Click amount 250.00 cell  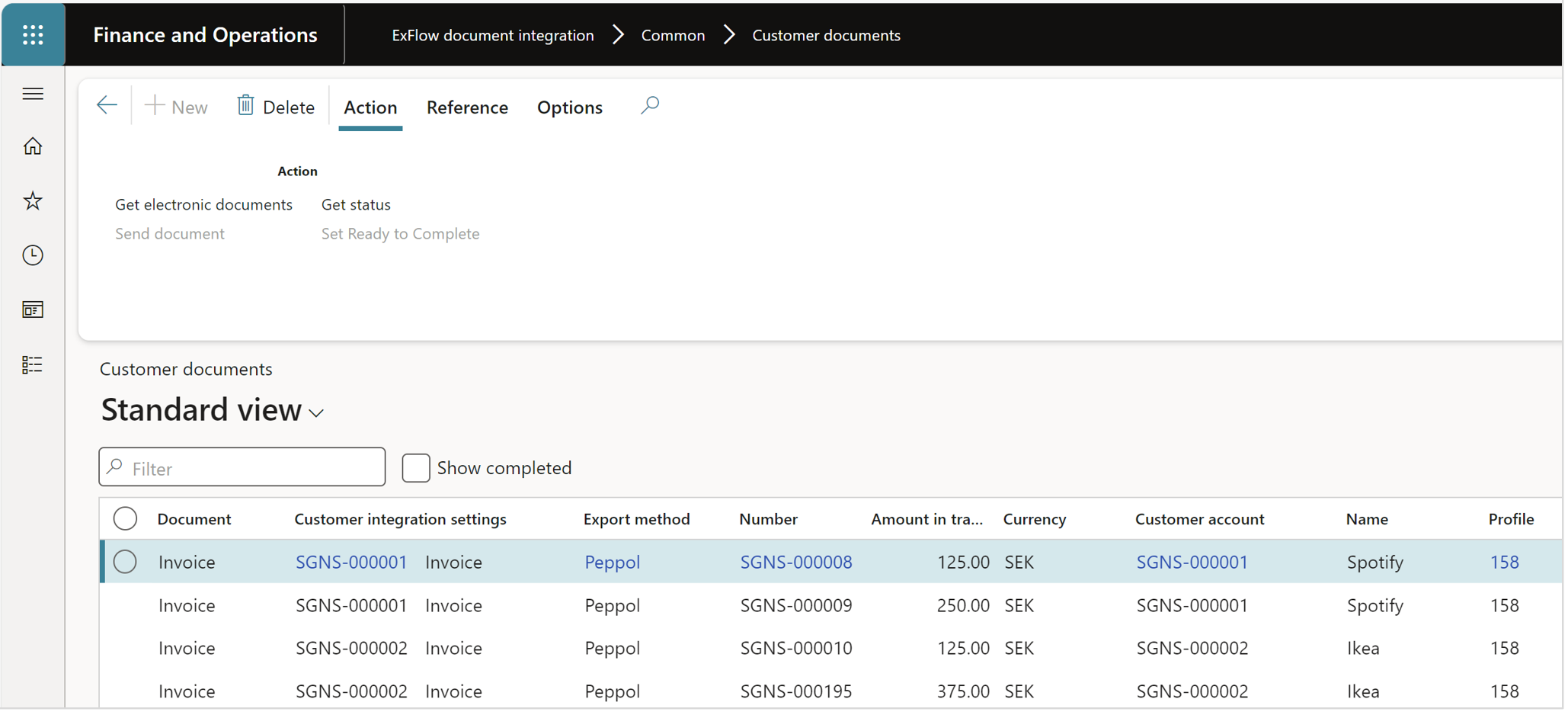[963, 606]
